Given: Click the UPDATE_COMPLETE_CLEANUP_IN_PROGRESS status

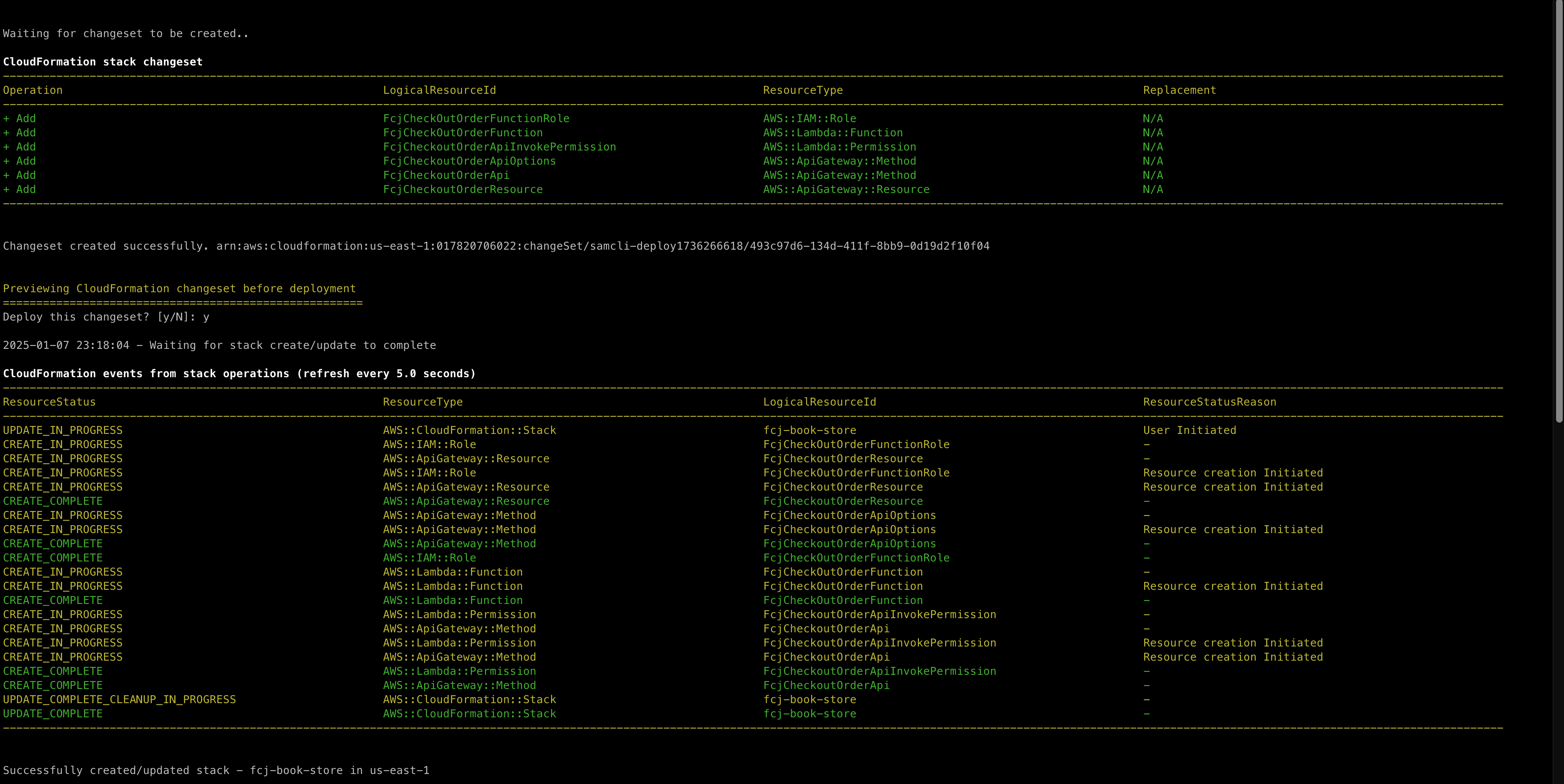Looking at the screenshot, I should point(119,699).
